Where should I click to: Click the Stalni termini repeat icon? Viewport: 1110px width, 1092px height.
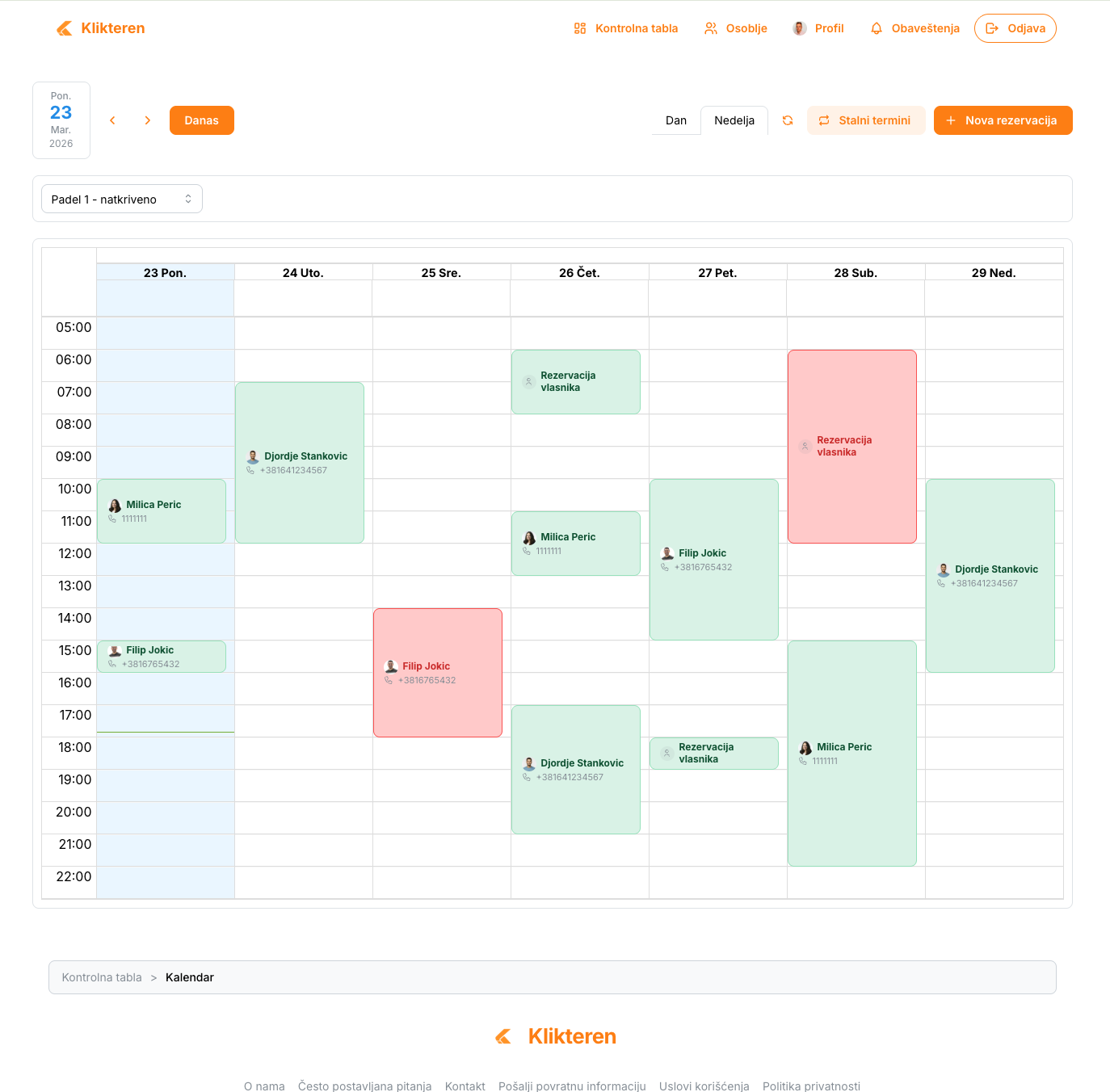tap(824, 120)
